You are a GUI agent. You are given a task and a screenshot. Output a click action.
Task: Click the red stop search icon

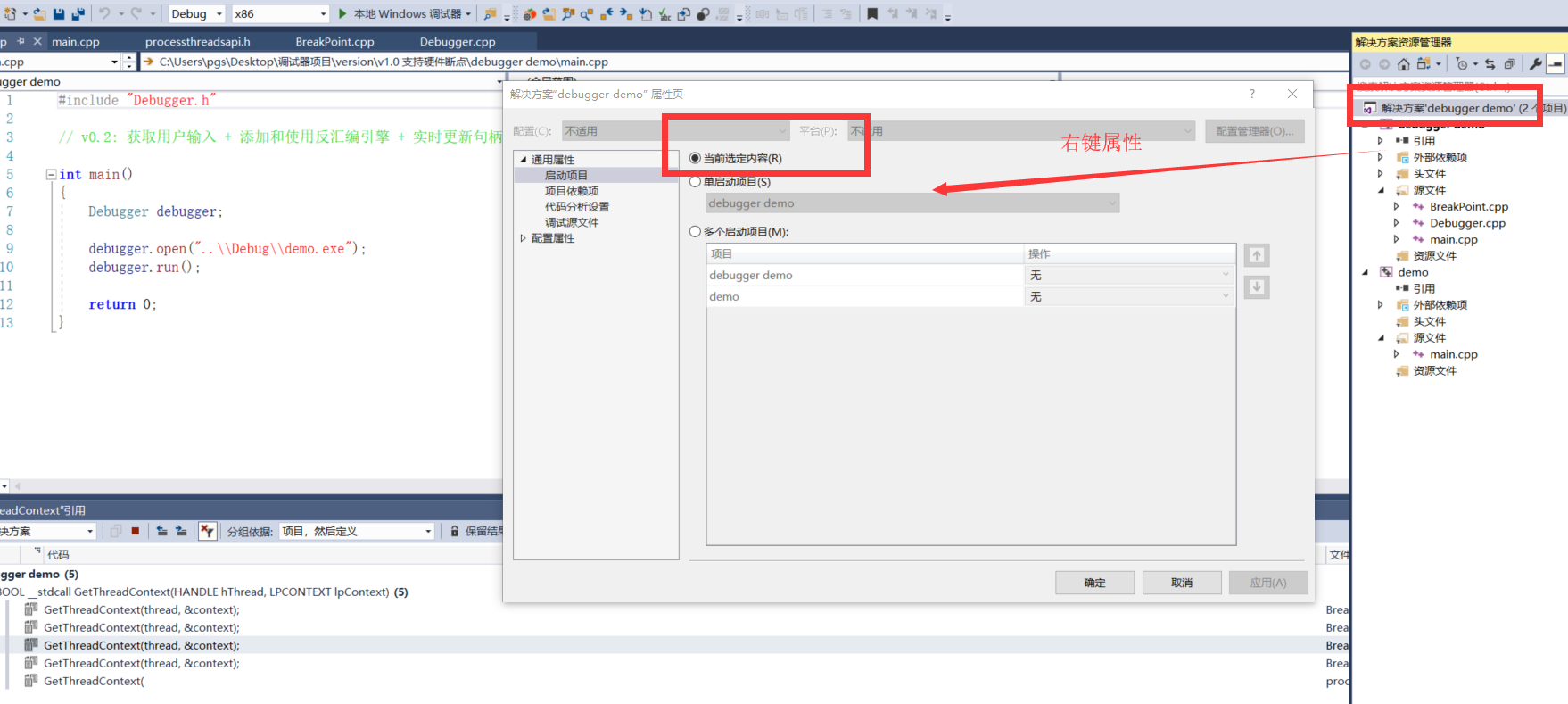(136, 531)
